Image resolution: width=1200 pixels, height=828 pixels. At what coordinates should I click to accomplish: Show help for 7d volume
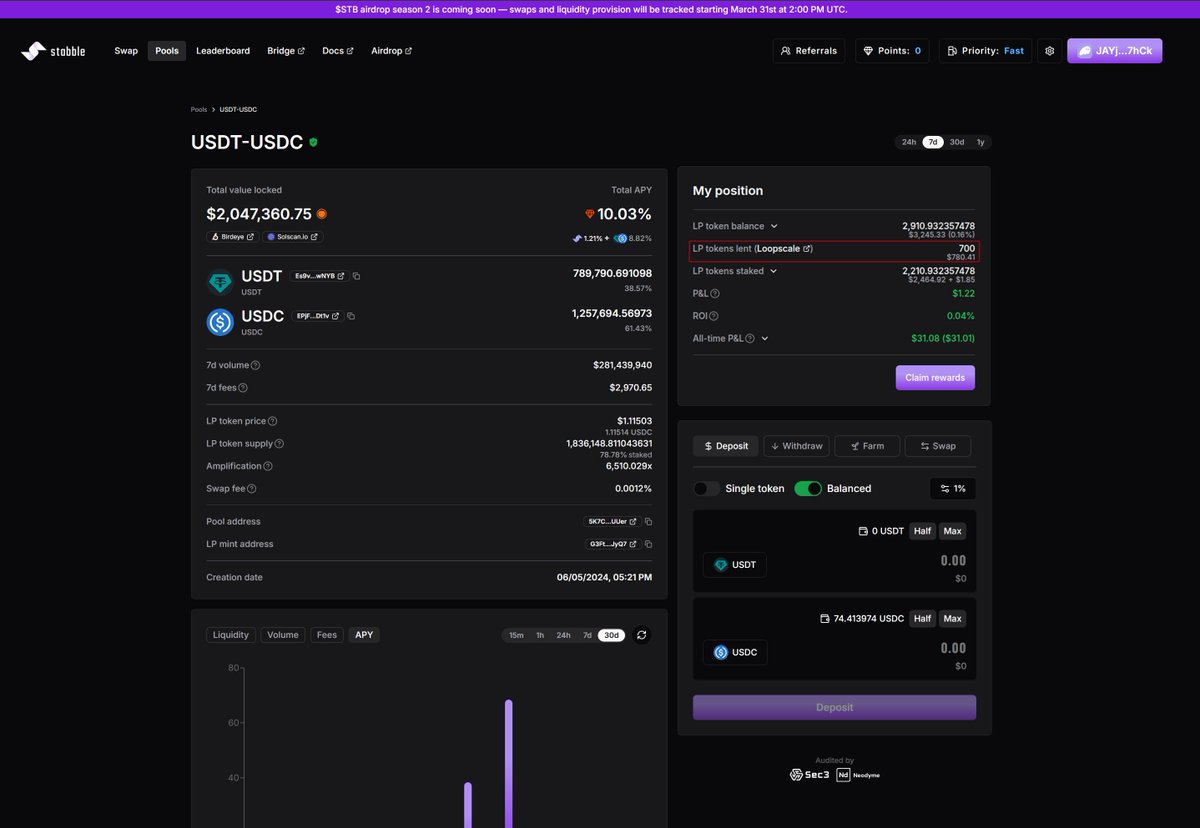pyautogui.click(x=256, y=366)
